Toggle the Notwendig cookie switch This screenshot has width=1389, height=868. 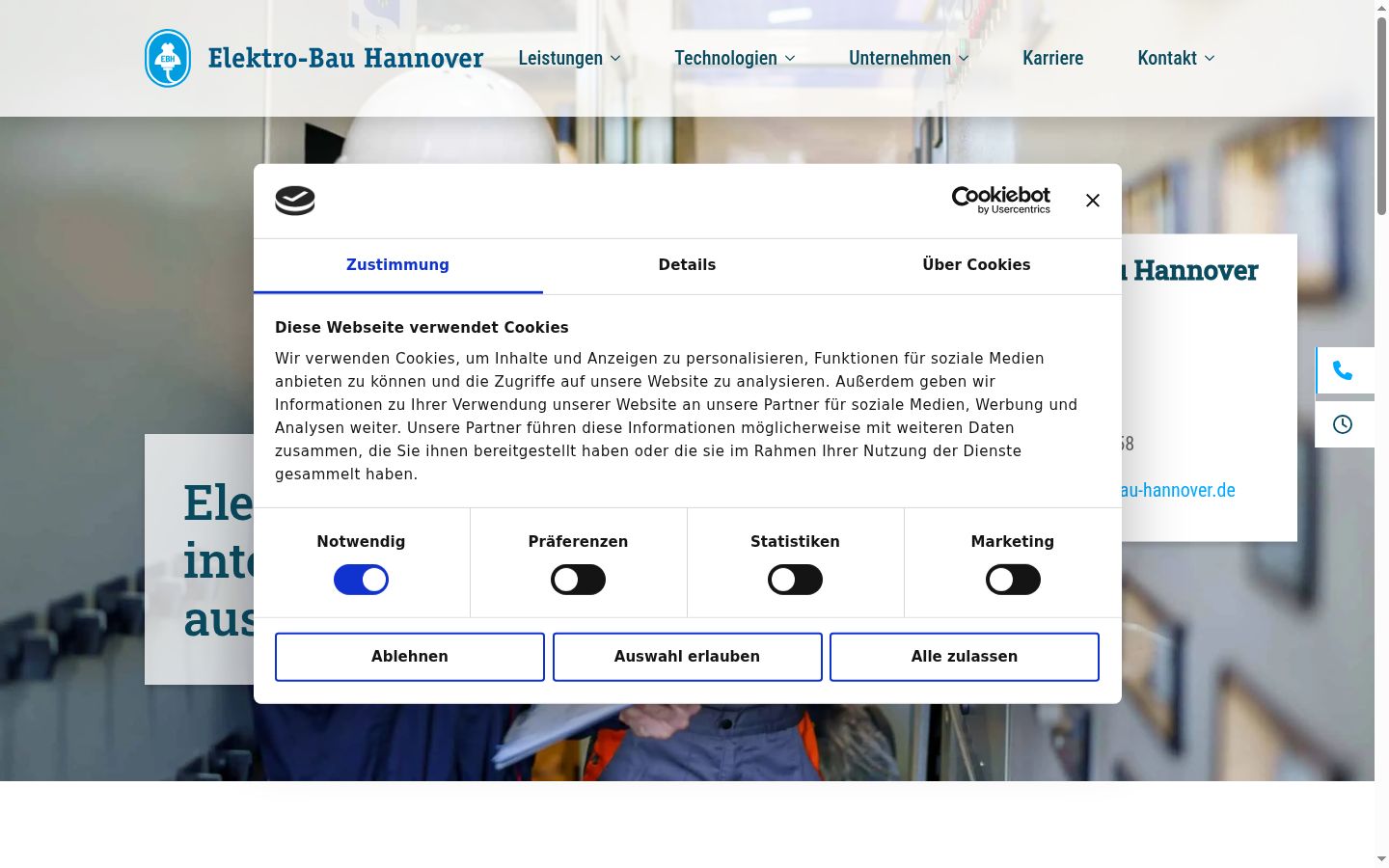click(362, 580)
